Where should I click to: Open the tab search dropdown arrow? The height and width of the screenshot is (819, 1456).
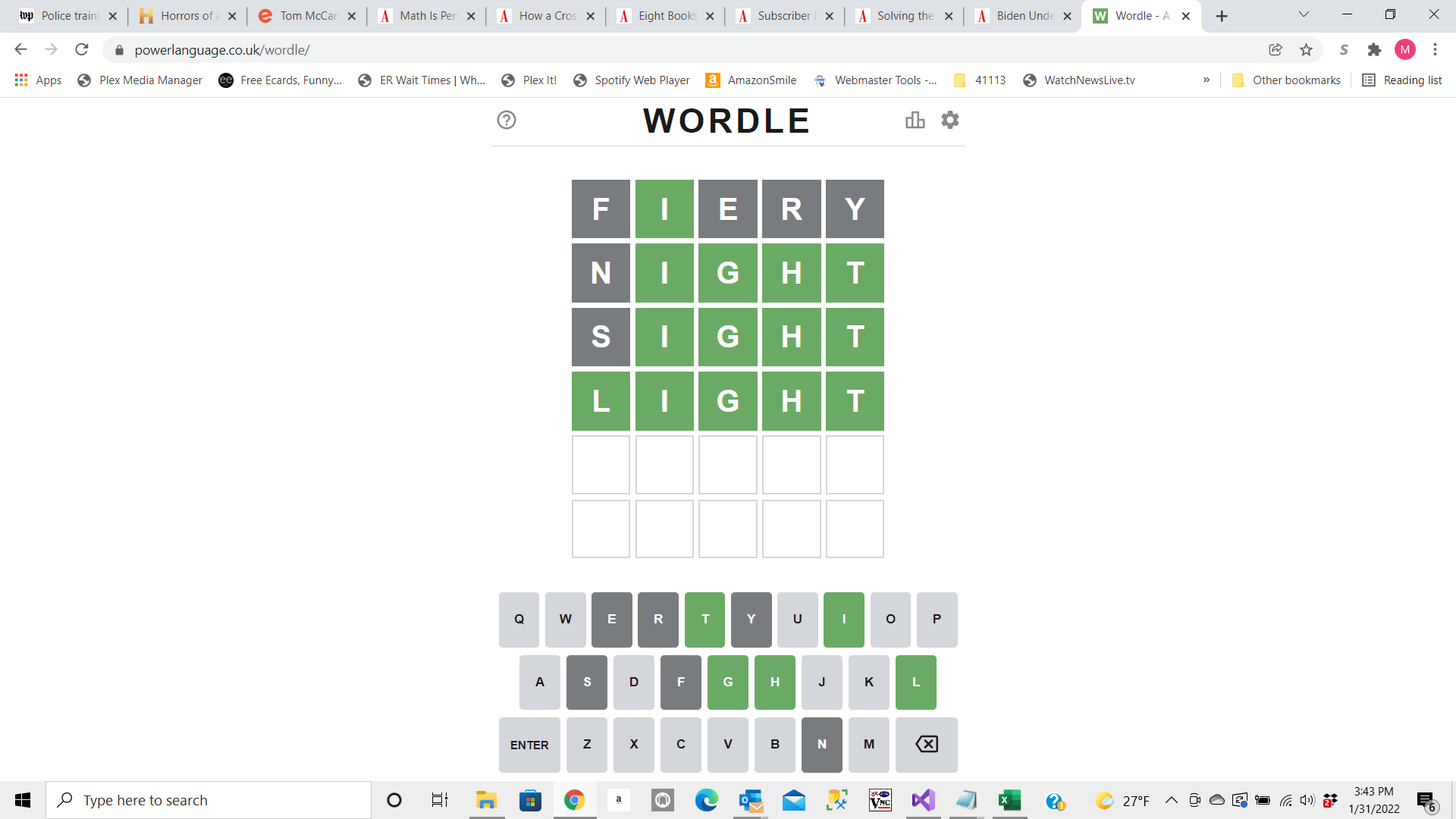click(1304, 15)
